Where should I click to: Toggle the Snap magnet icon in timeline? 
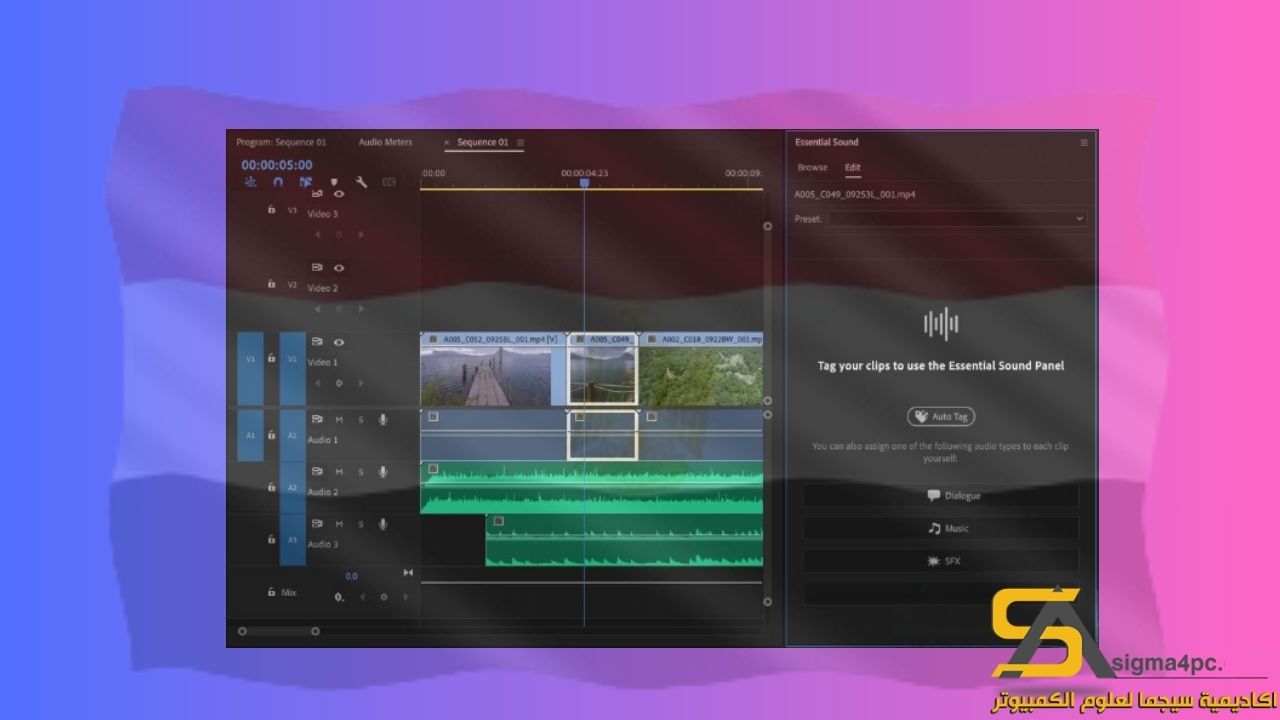coord(278,182)
